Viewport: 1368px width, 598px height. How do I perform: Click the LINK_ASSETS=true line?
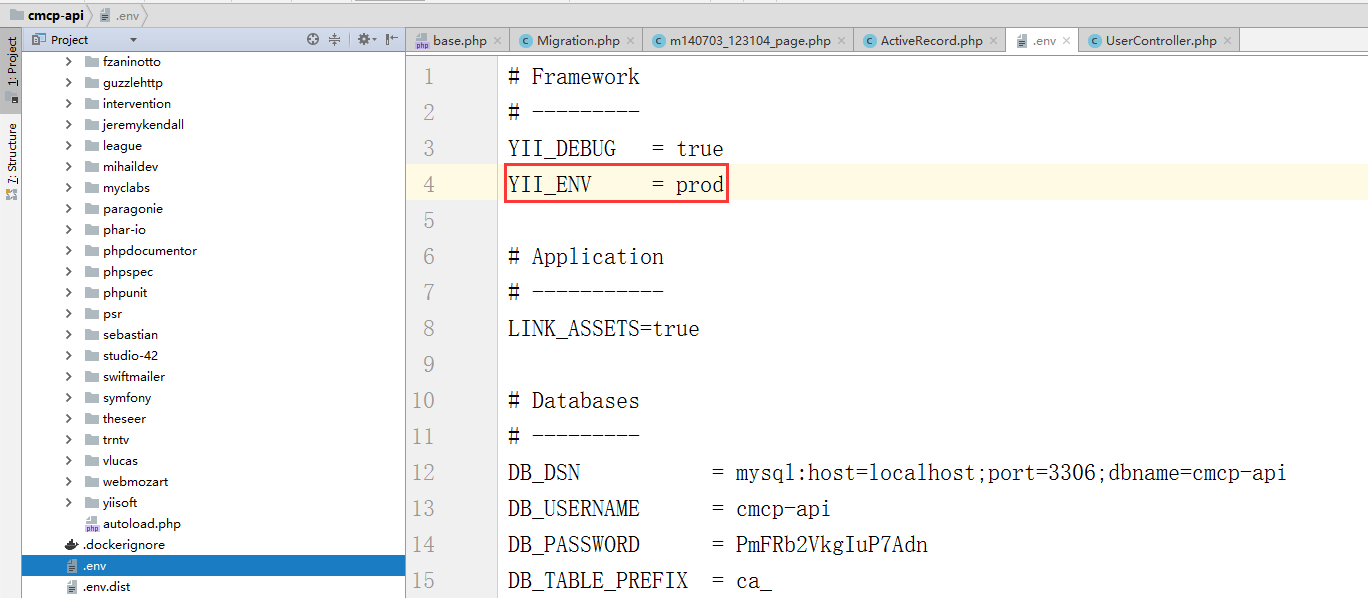(x=604, y=329)
